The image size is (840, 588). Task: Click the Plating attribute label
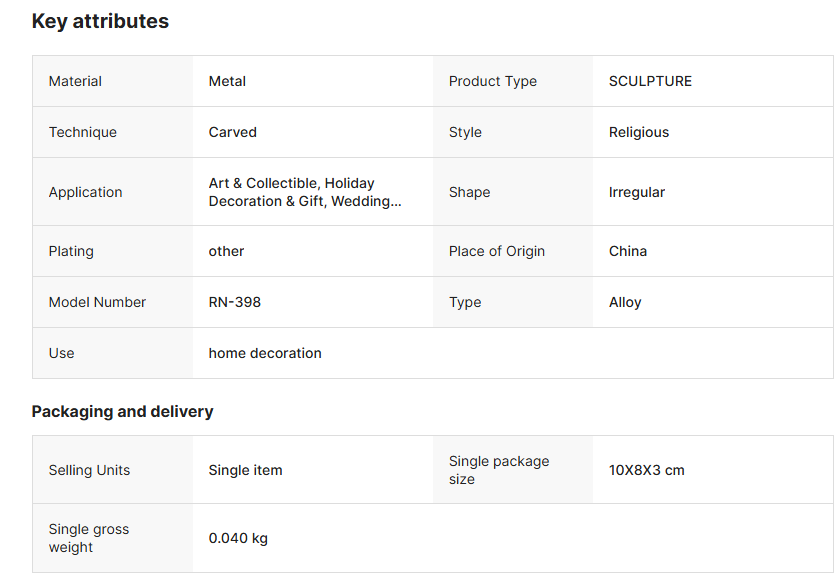point(72,251)
